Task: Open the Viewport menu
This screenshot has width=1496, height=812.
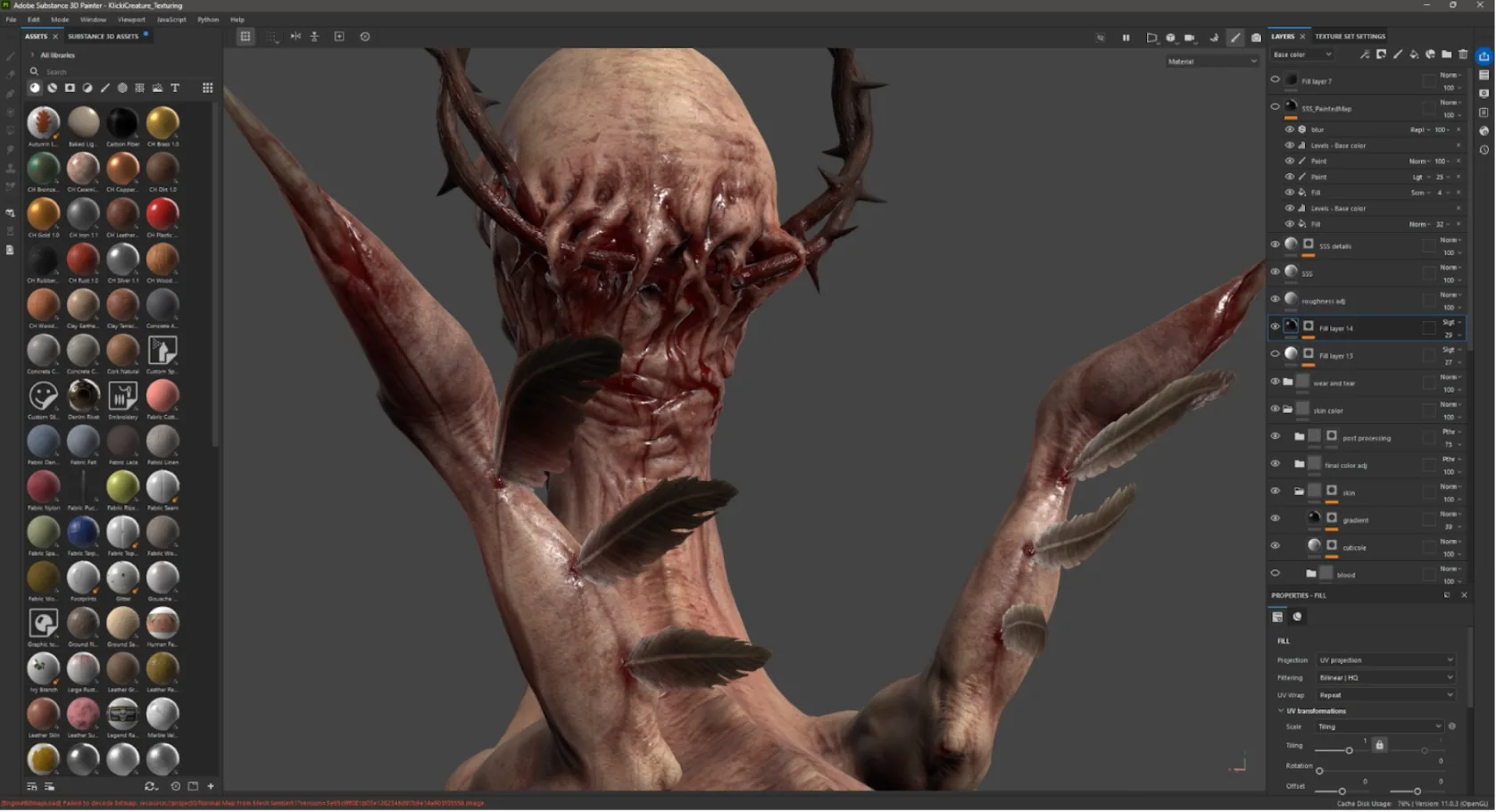Action: [x=131, y=19]
